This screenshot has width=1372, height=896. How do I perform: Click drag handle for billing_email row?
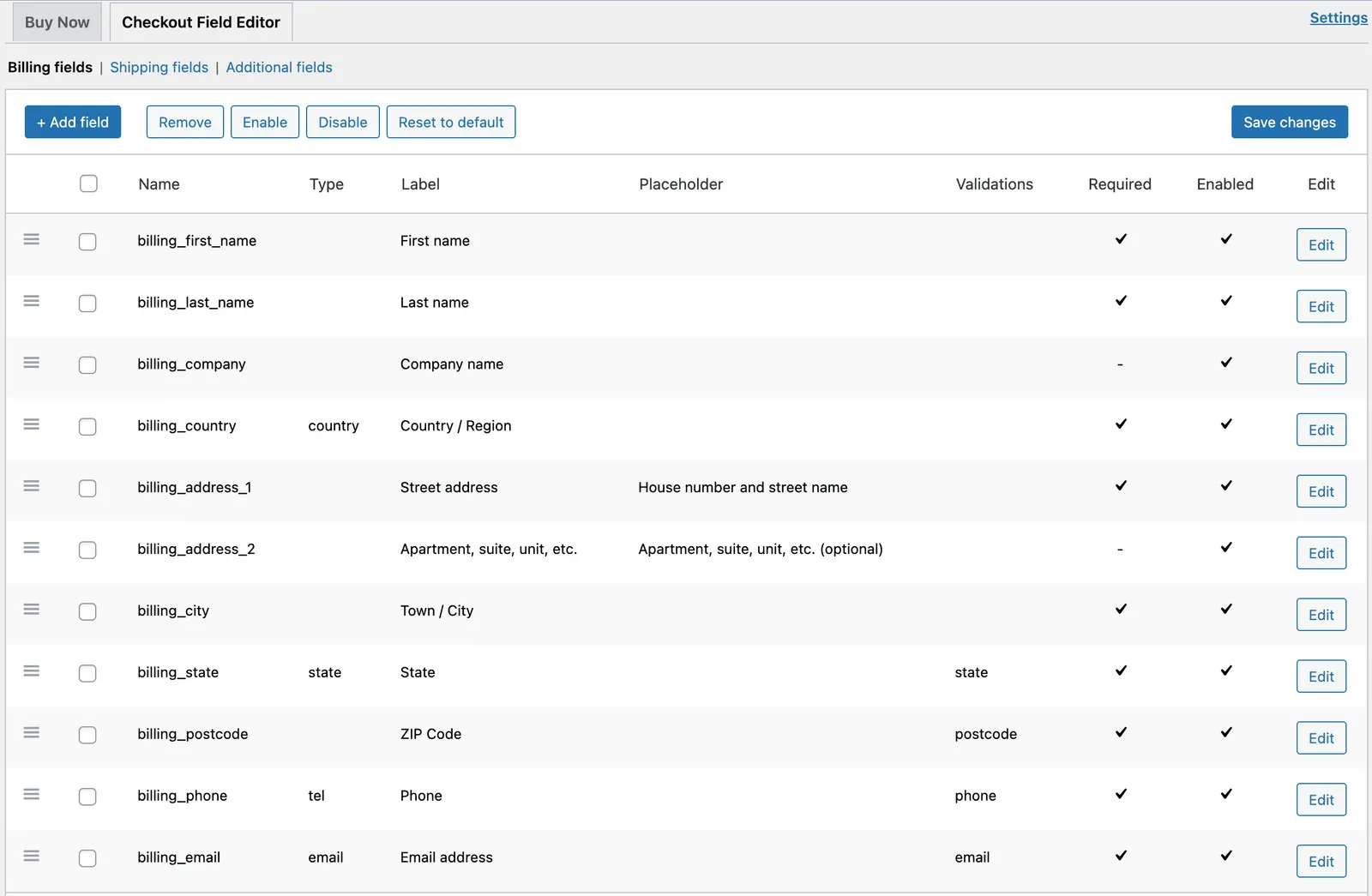(x=32, y=857)
